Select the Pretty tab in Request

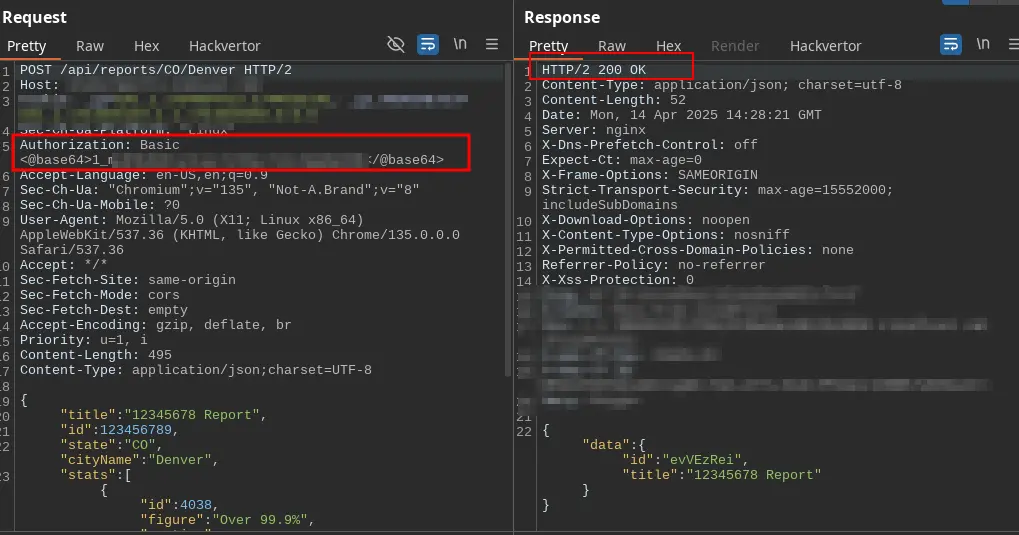(27, 46)
